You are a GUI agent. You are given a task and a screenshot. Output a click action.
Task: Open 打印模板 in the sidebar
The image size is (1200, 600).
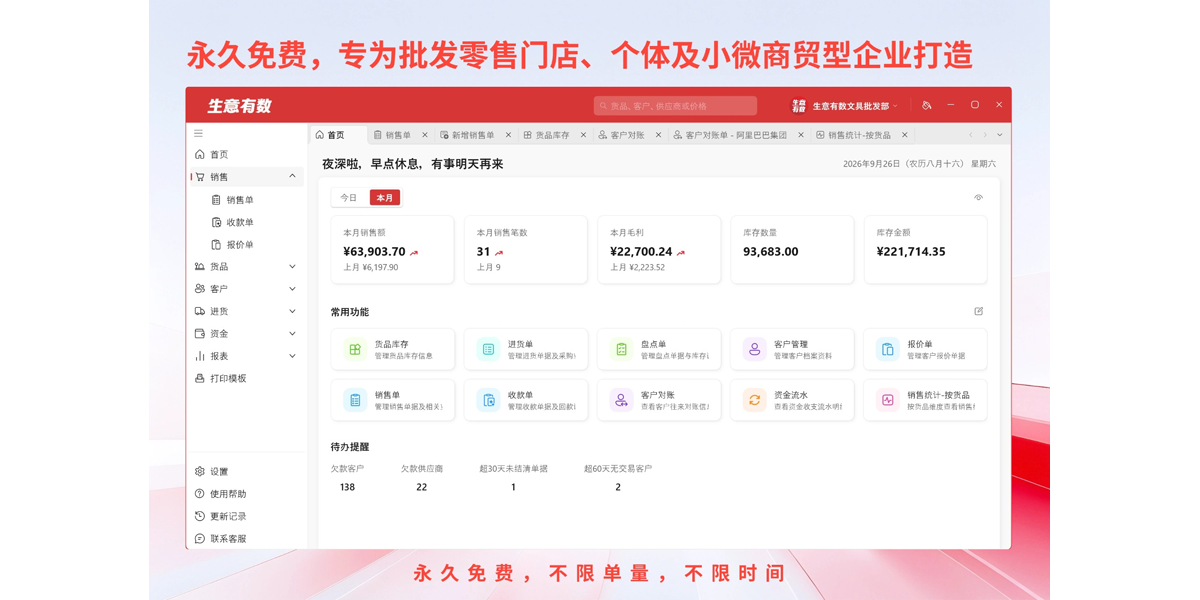(247, 378)
